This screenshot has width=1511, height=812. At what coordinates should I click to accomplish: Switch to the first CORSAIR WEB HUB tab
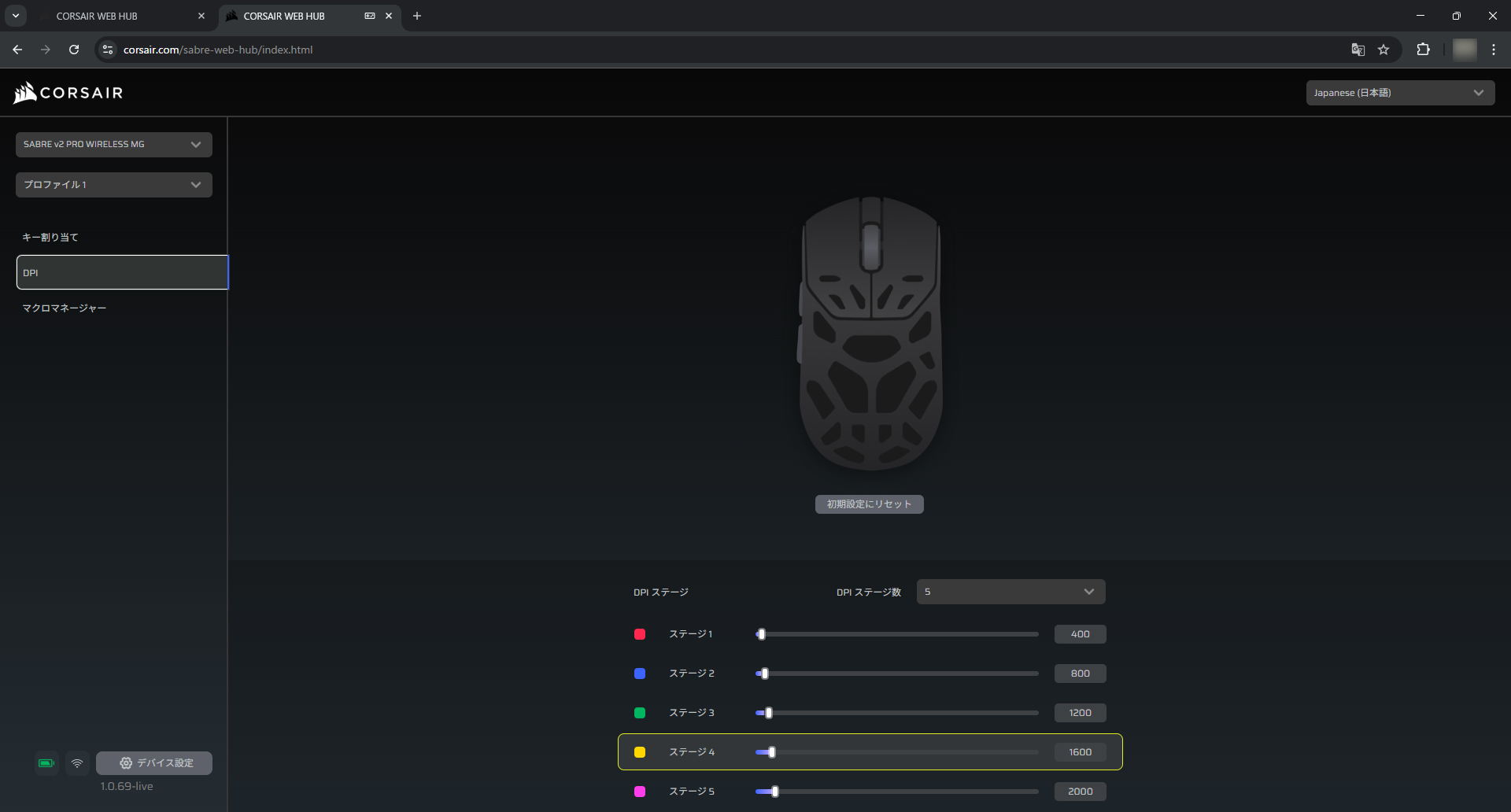[123, 16]
